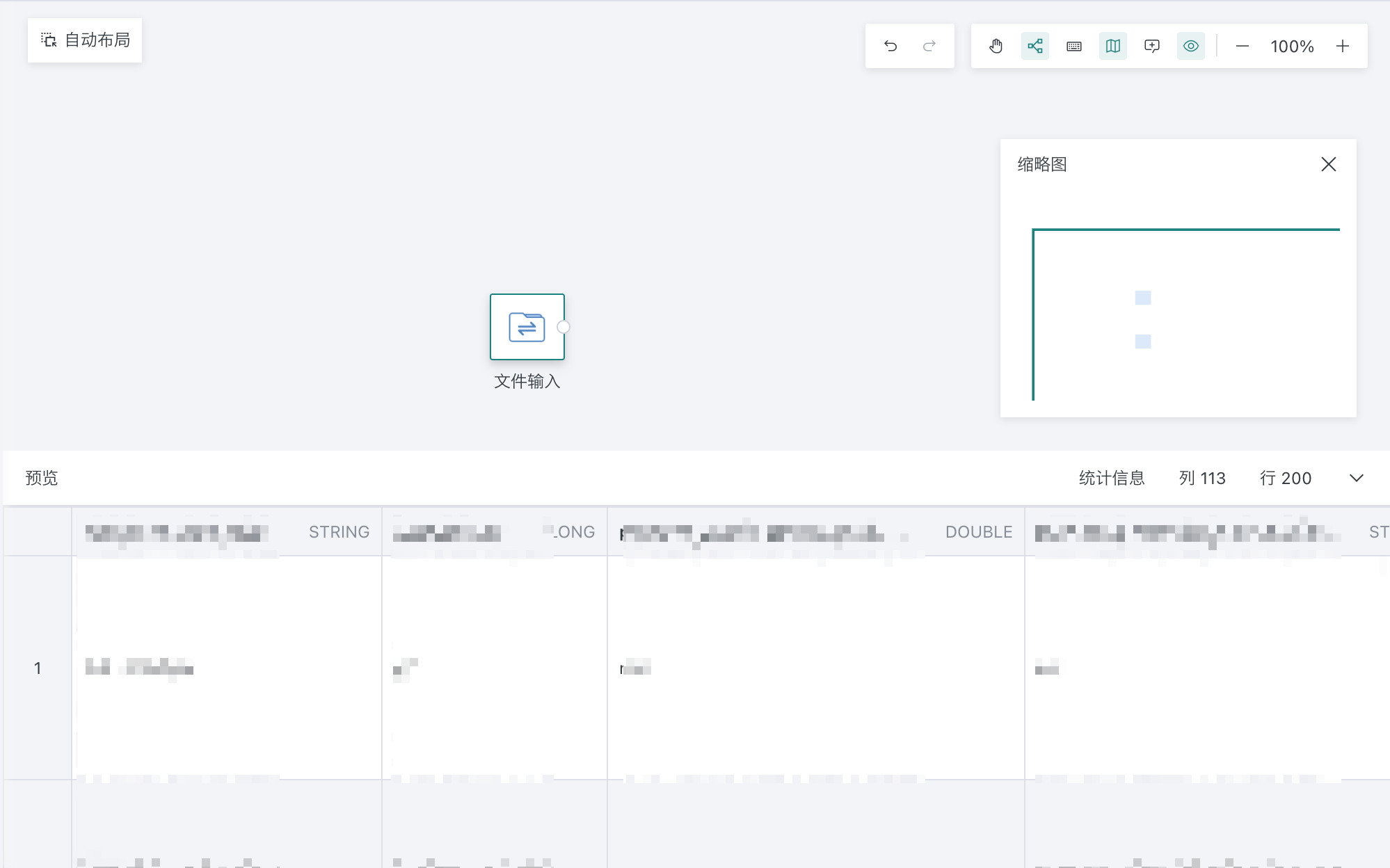The width and height of the screenshot is (1390, 868).
Task: Click the upper square in minimap
Action: pyautogui.click(x=1143, y=298)
